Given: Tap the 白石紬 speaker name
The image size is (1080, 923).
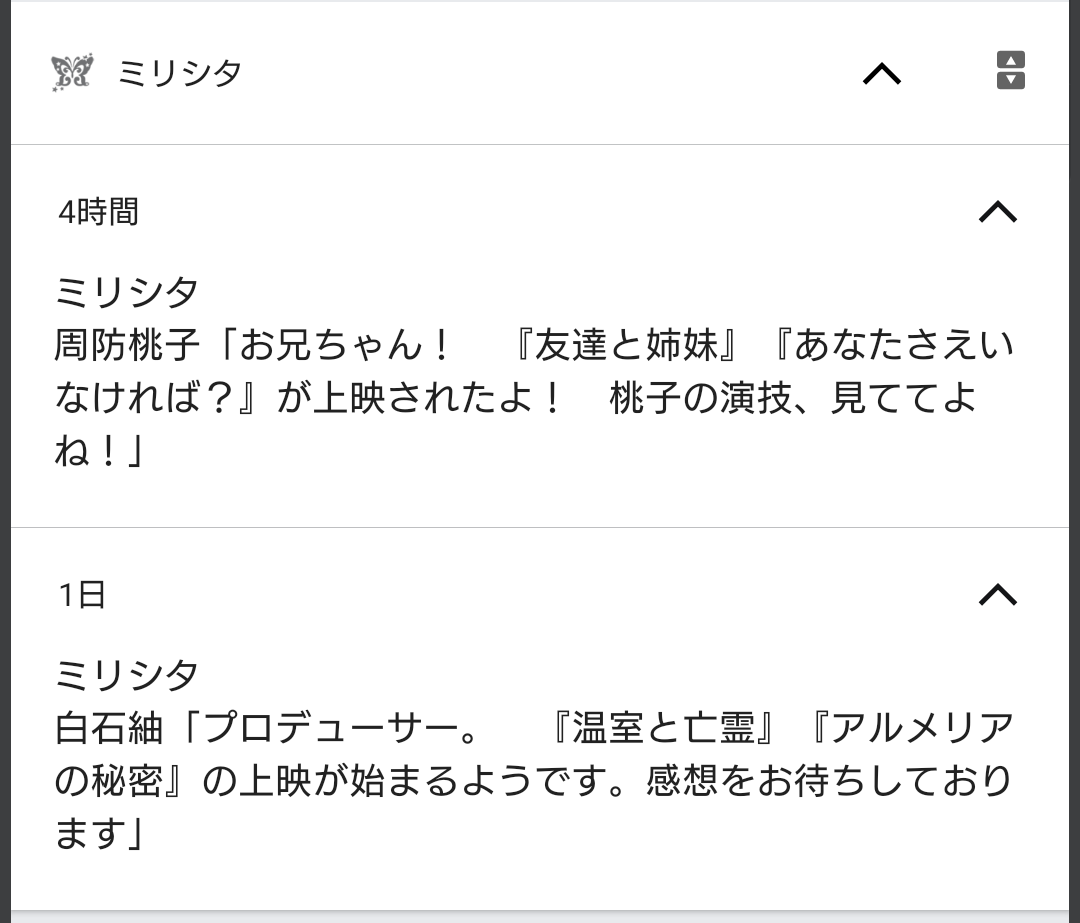Looking at the screenshot, I should pos(107,729).
